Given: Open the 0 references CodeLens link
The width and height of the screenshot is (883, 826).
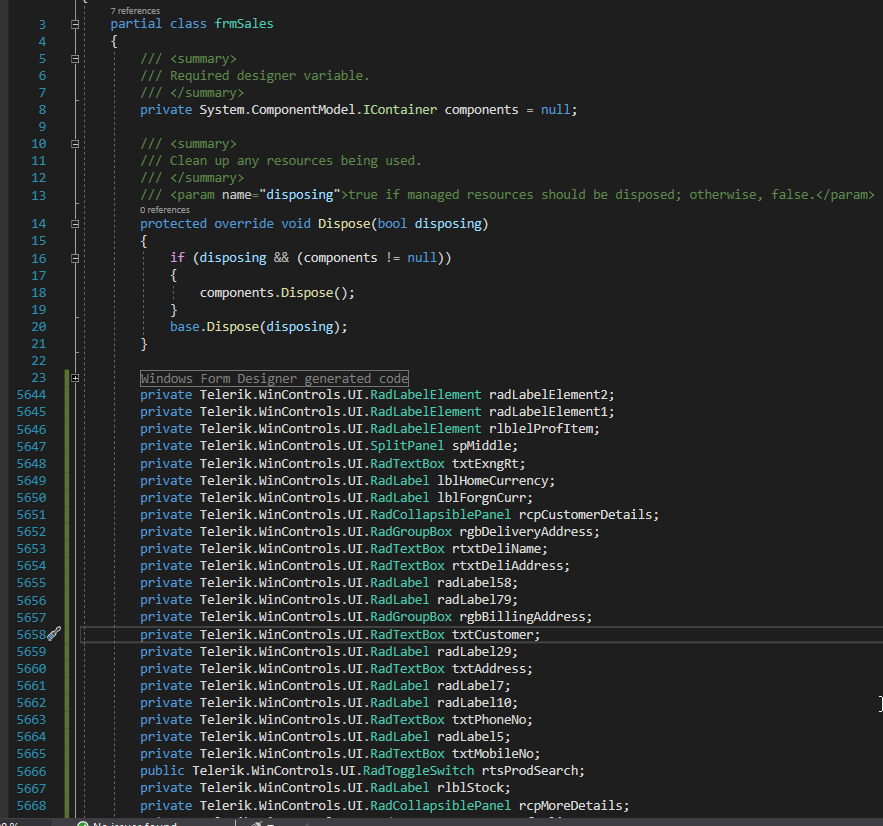Looking at the screenshot, I should (165, 210).
